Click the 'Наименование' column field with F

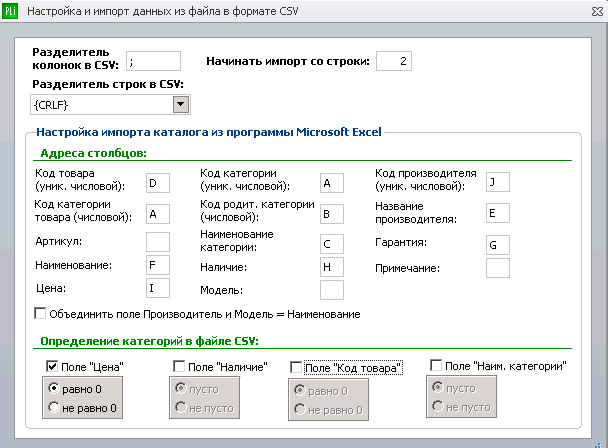pos(158,265)
